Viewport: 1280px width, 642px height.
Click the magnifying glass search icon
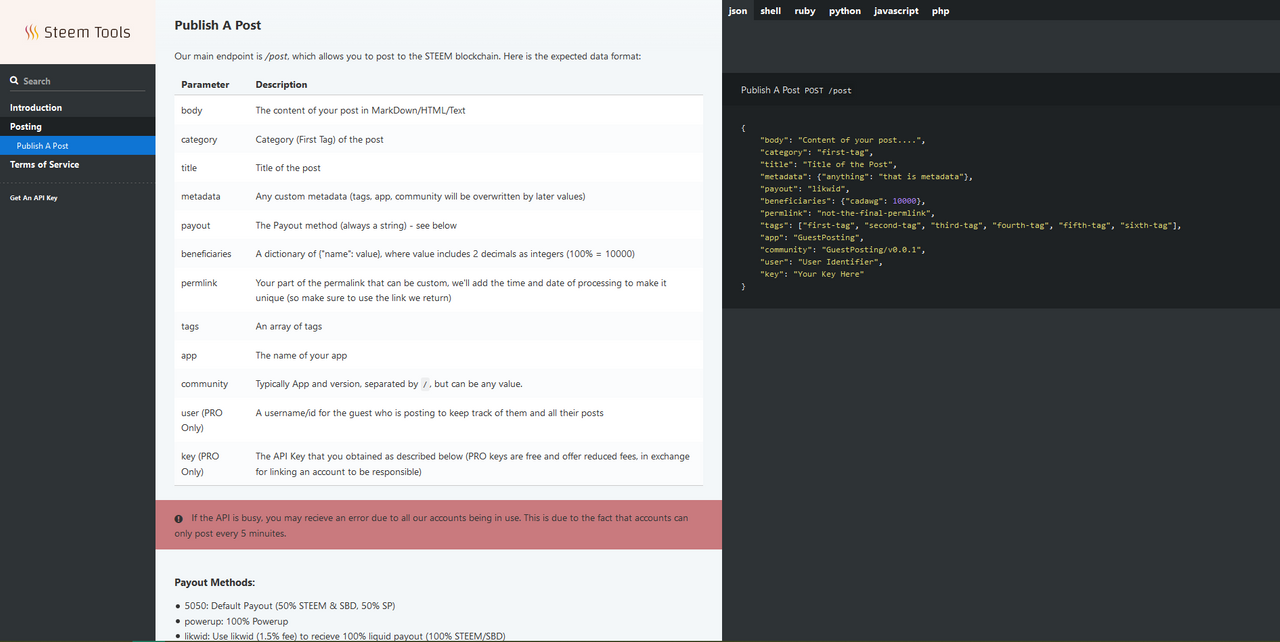pos(14,81)
